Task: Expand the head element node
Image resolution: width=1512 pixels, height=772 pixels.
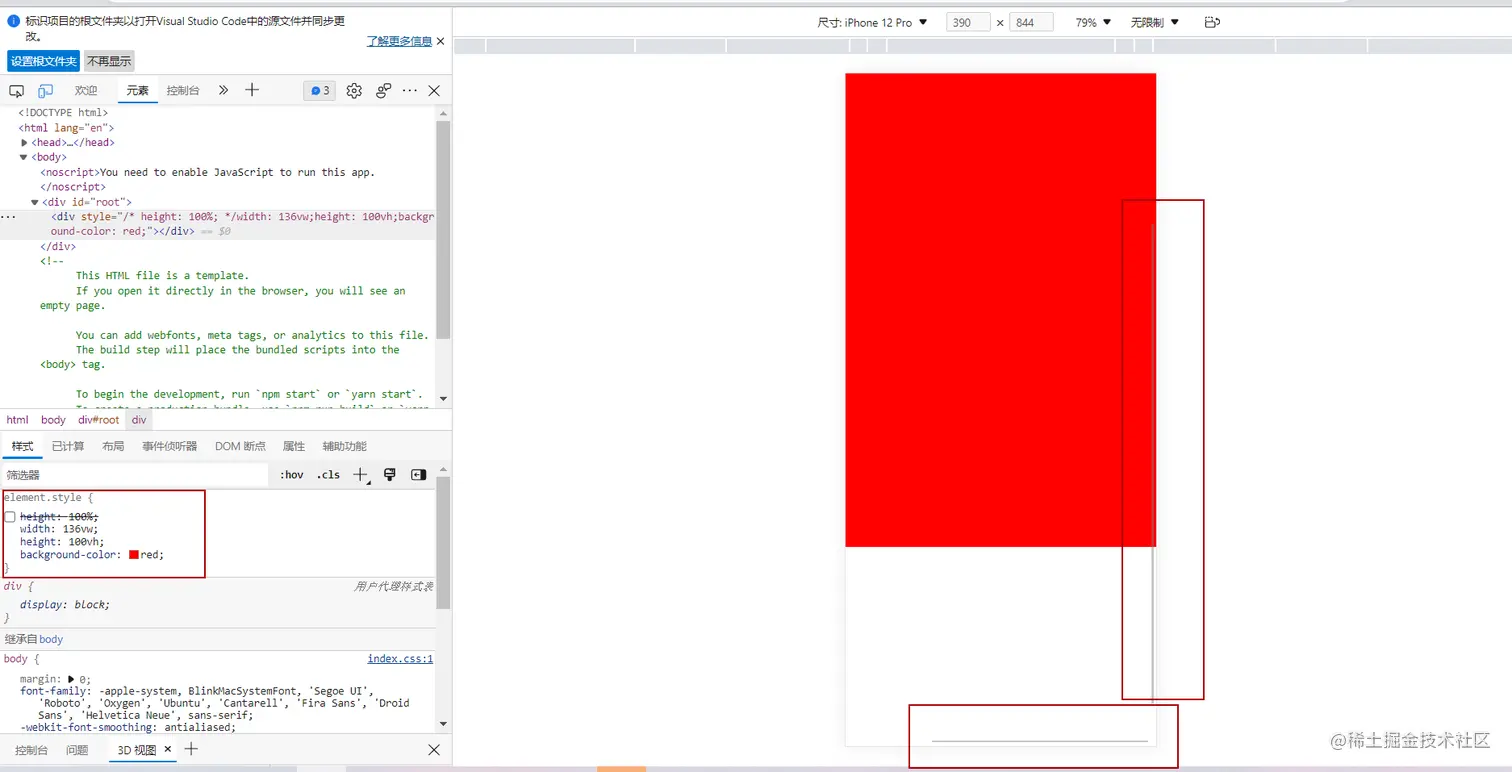Action: click(x=24, y=143)
